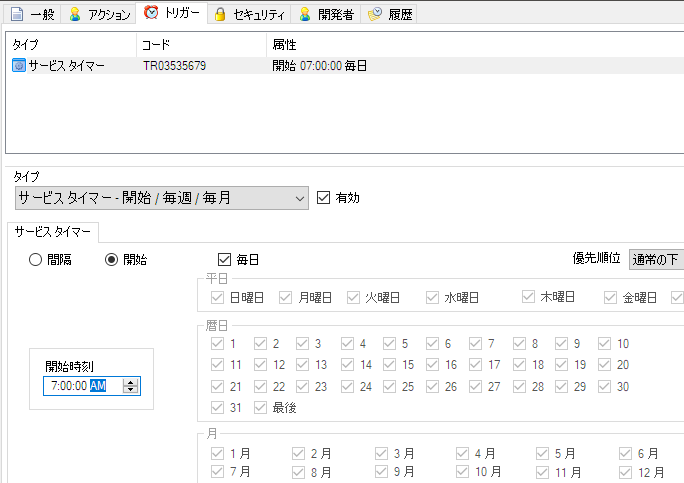684x483 pixels.
Task: Toggle the 12 月 checkbox
Action: tap(625, 472)
